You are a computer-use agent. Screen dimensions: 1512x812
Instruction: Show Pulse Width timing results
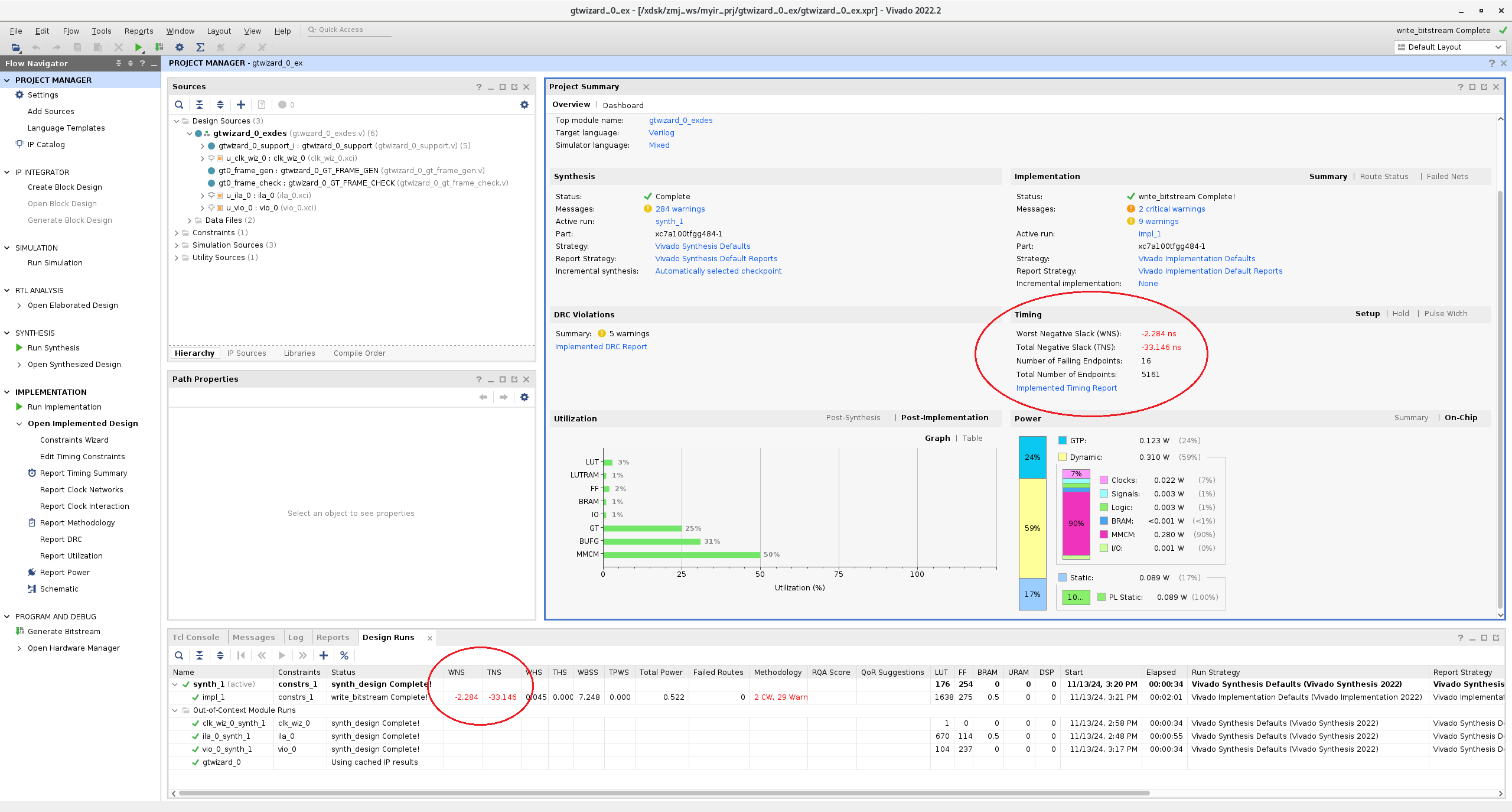point(1445,313)
